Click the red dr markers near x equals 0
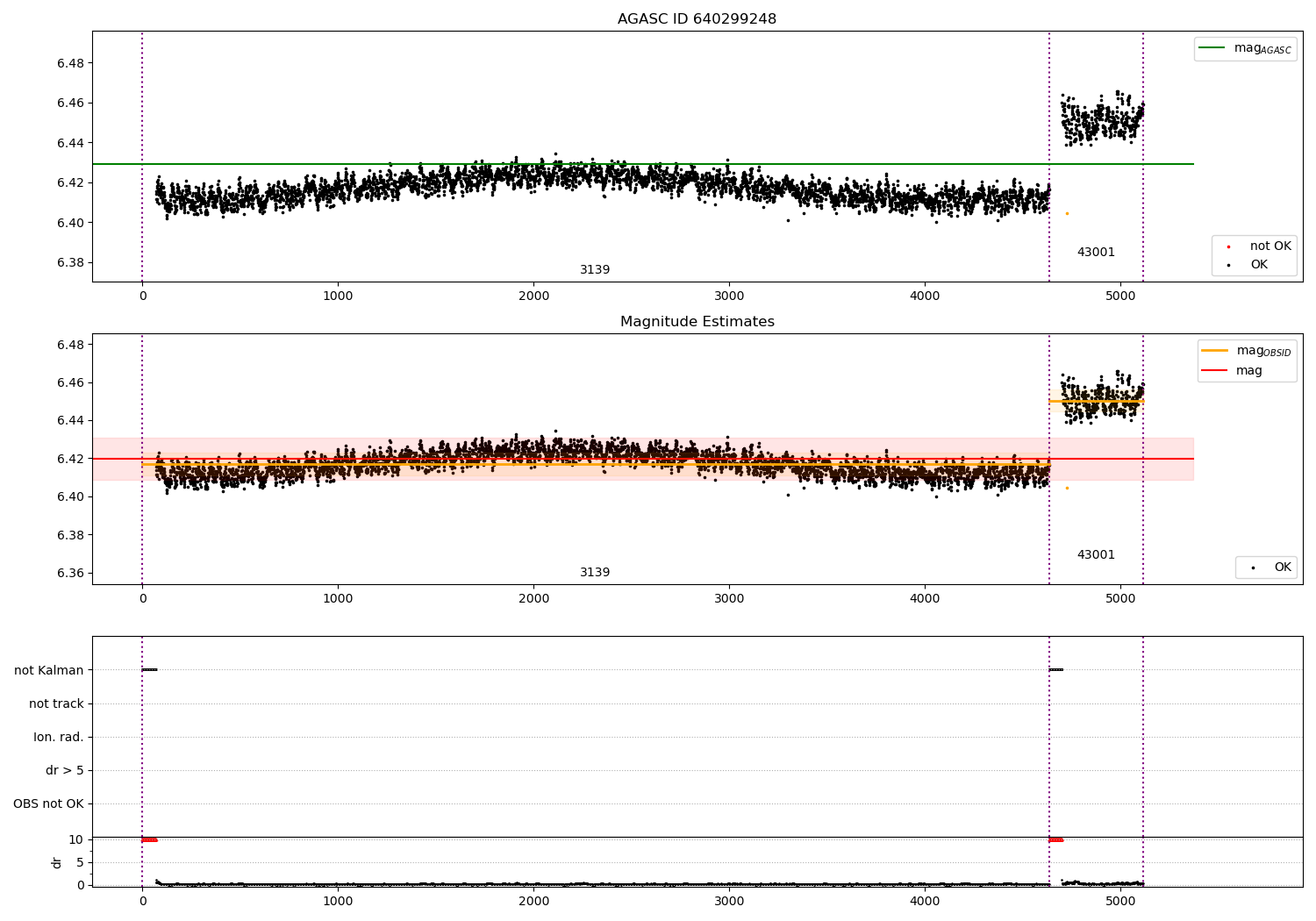 (149, 839)
